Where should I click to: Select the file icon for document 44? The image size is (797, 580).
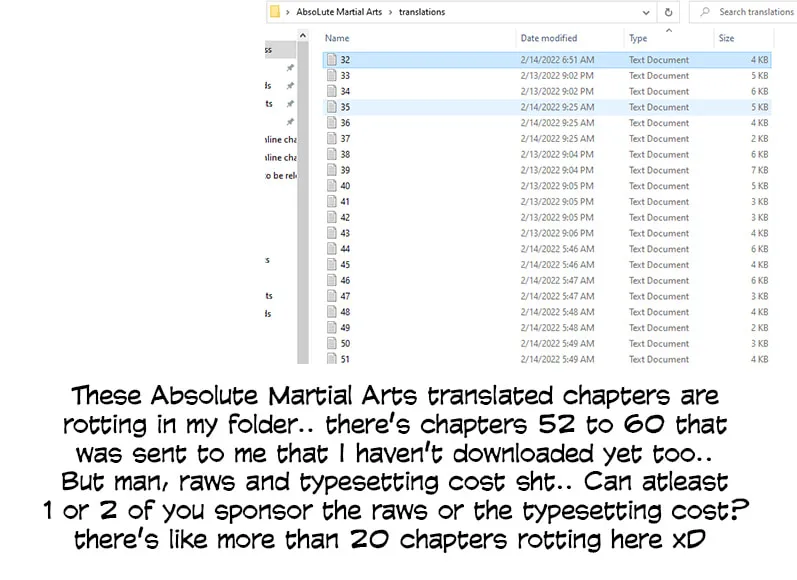click(x=332, y=249)
